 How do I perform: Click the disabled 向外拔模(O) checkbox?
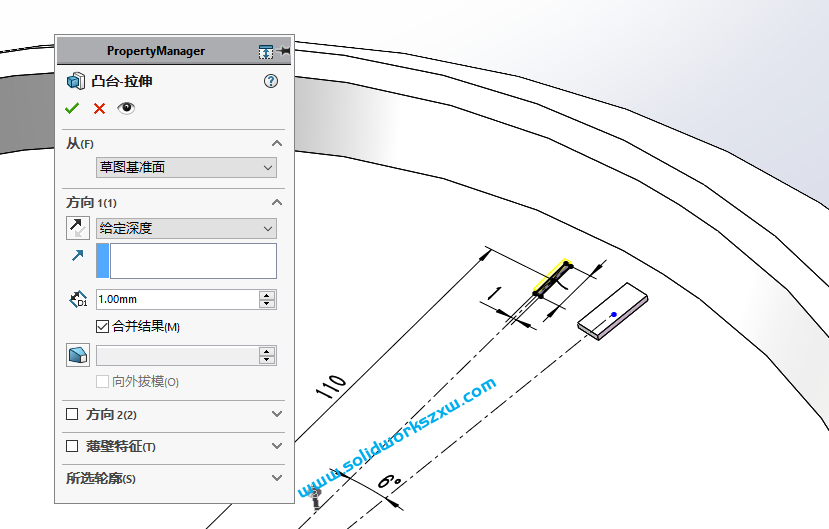(x=103, y=382)
